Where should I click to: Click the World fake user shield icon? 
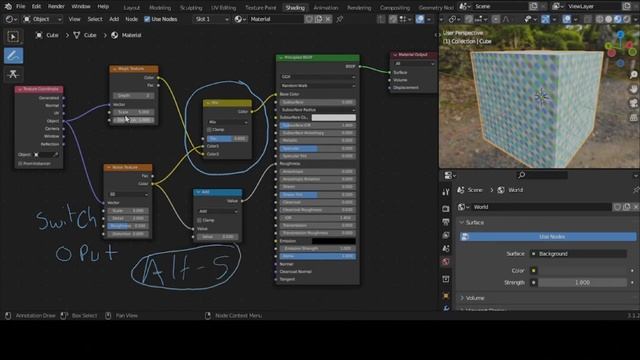617,207
